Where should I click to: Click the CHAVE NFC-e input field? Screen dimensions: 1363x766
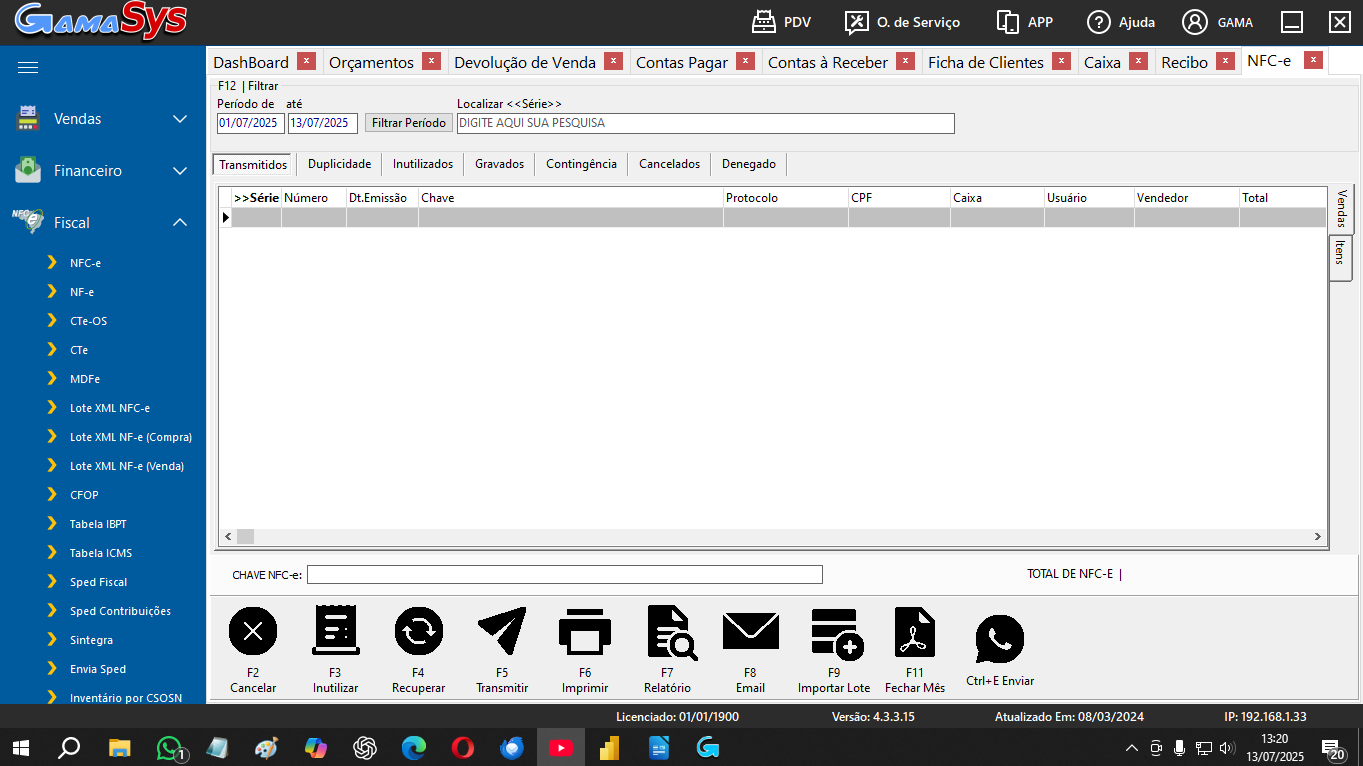[564, 575]
